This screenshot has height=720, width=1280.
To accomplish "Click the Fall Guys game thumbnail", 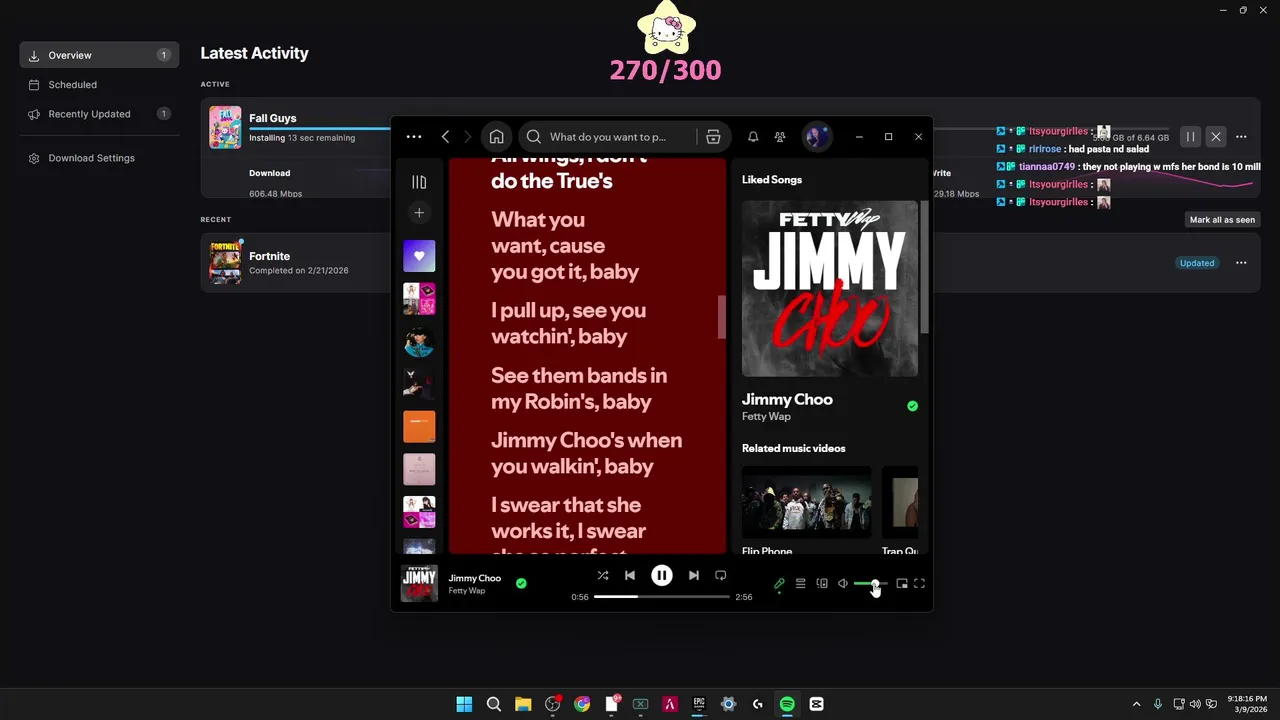I will coord(225,127).
